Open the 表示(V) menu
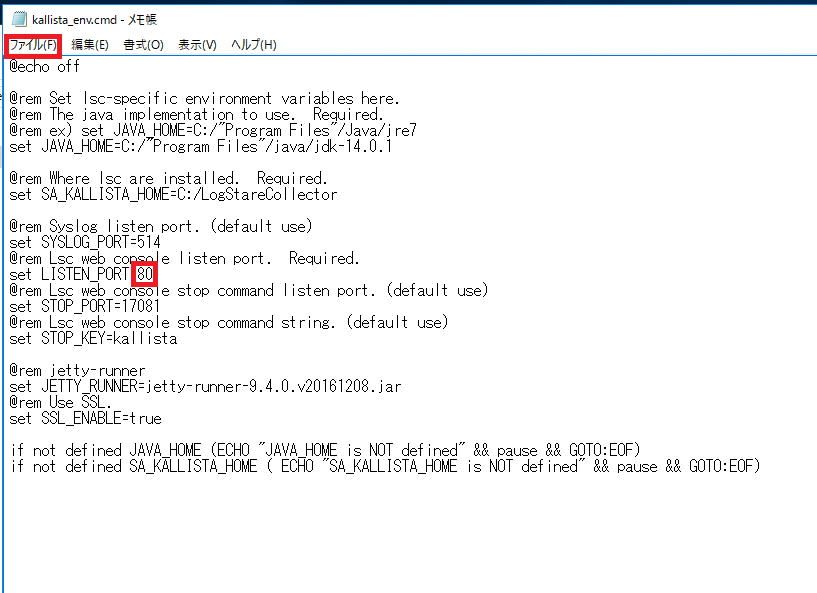Image resolution: width=817 pixels, height=593 pixels. point(197,45)
